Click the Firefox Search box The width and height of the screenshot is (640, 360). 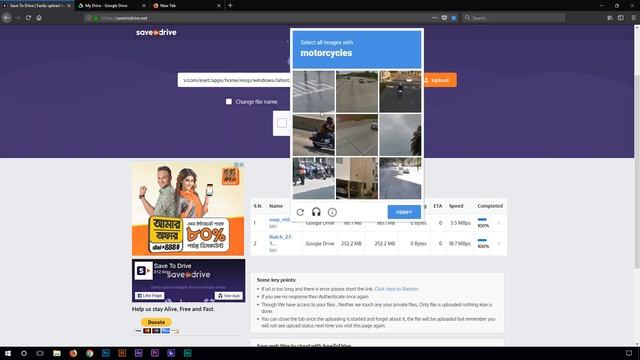coord(514,18)
